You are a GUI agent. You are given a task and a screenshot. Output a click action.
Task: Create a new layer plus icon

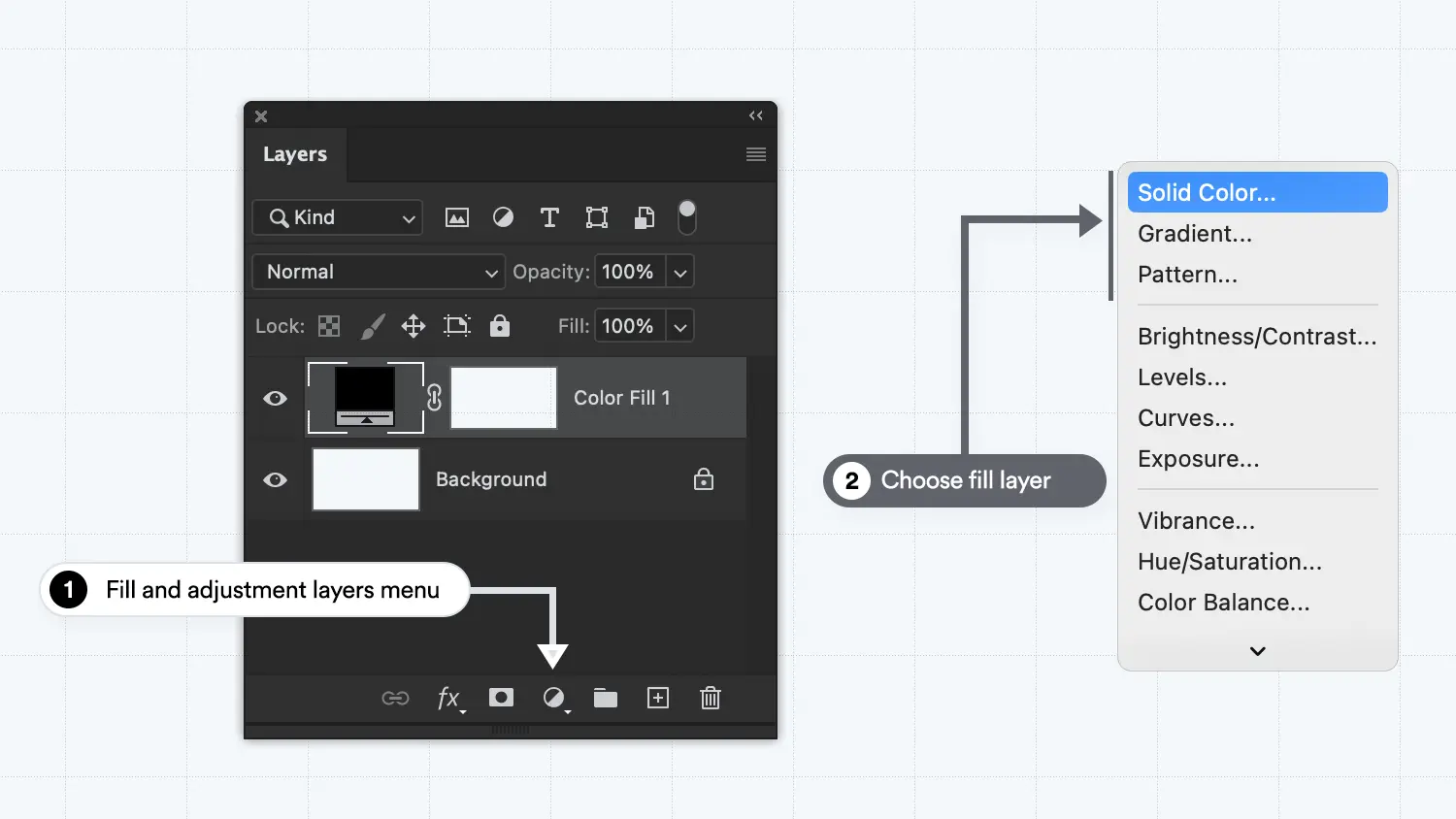[658, 698]
